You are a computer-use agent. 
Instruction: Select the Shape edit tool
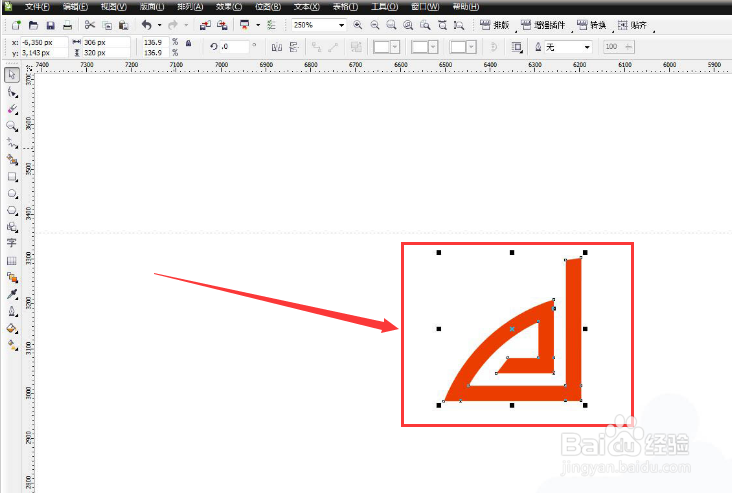pos(12,92)
